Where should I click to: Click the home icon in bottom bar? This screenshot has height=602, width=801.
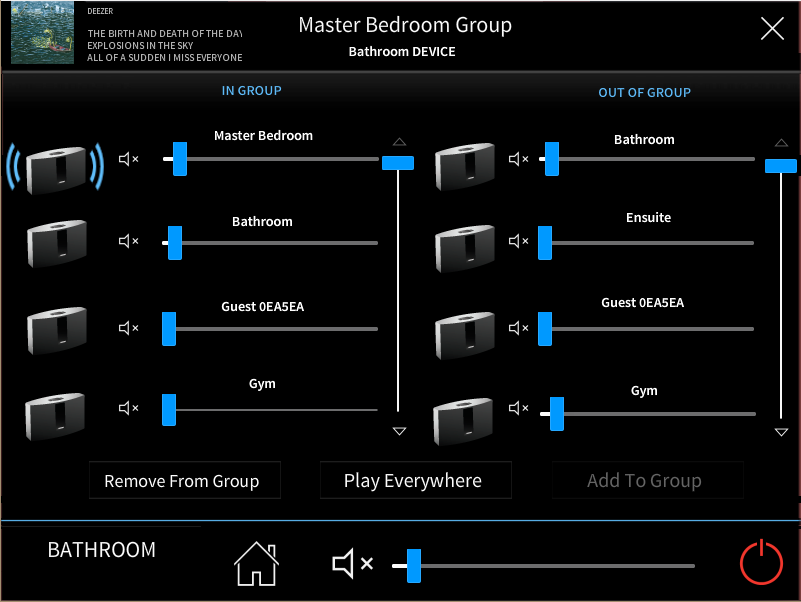(x=256, y=564)
